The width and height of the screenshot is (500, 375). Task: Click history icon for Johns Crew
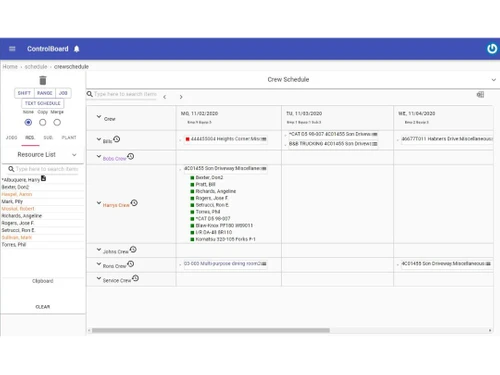coord(133,249)
